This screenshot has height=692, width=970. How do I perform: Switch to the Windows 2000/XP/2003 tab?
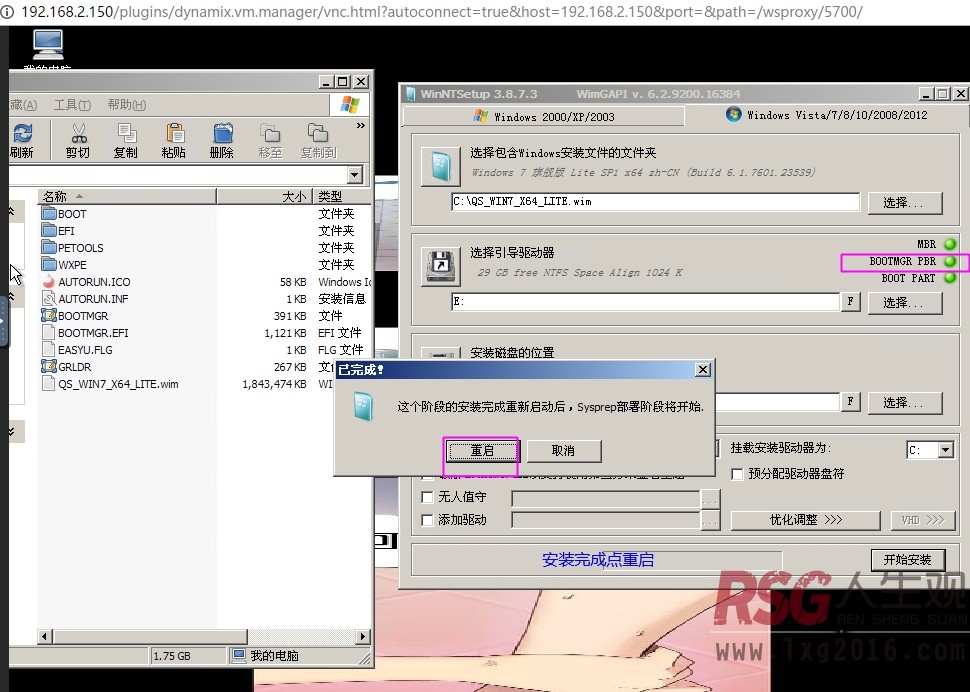pos(544,116)
